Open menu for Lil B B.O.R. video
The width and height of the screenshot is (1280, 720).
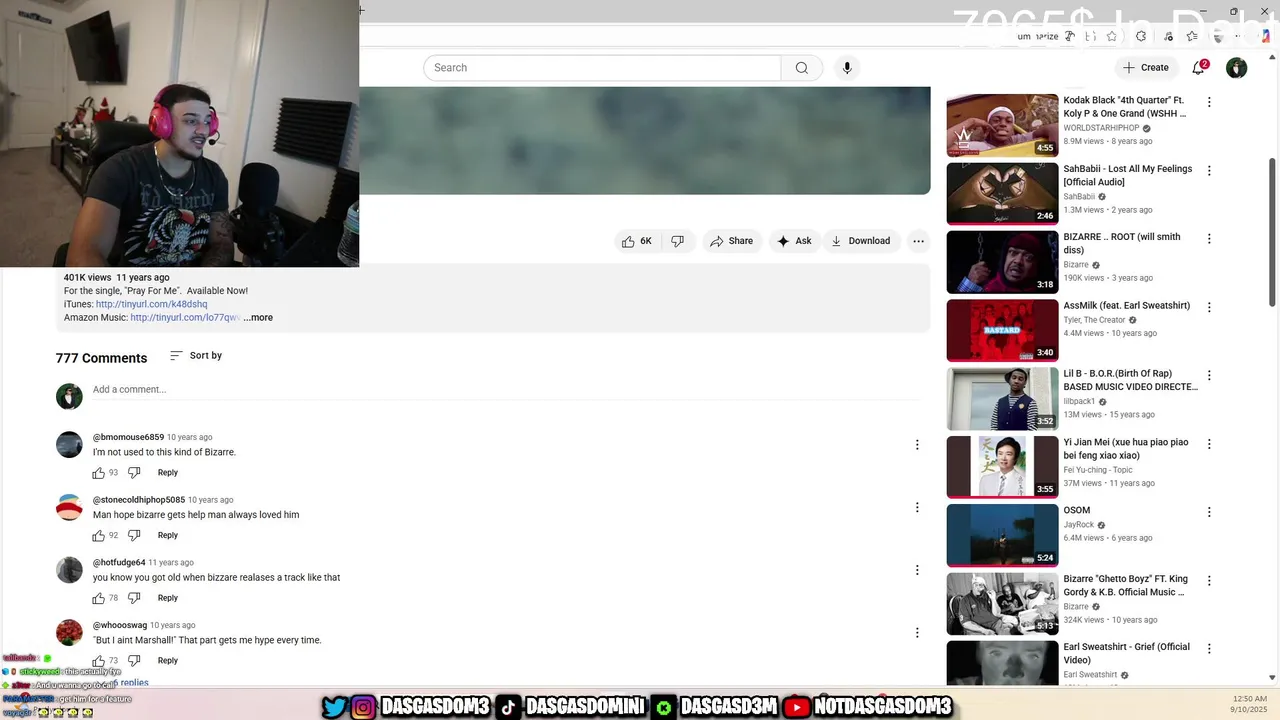click(1209, 376)
